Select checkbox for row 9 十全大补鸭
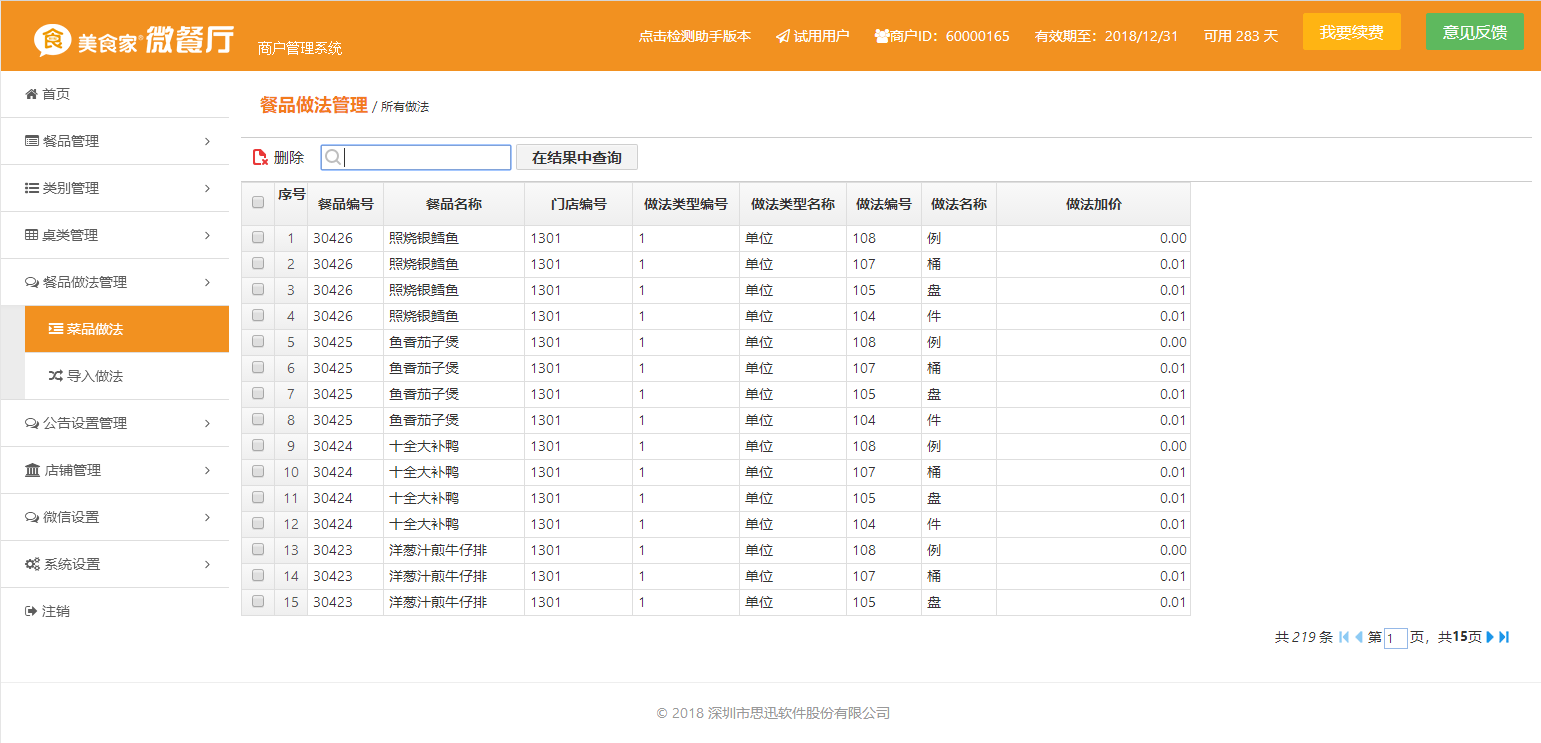1541x743 pixels. pos(258,446)
